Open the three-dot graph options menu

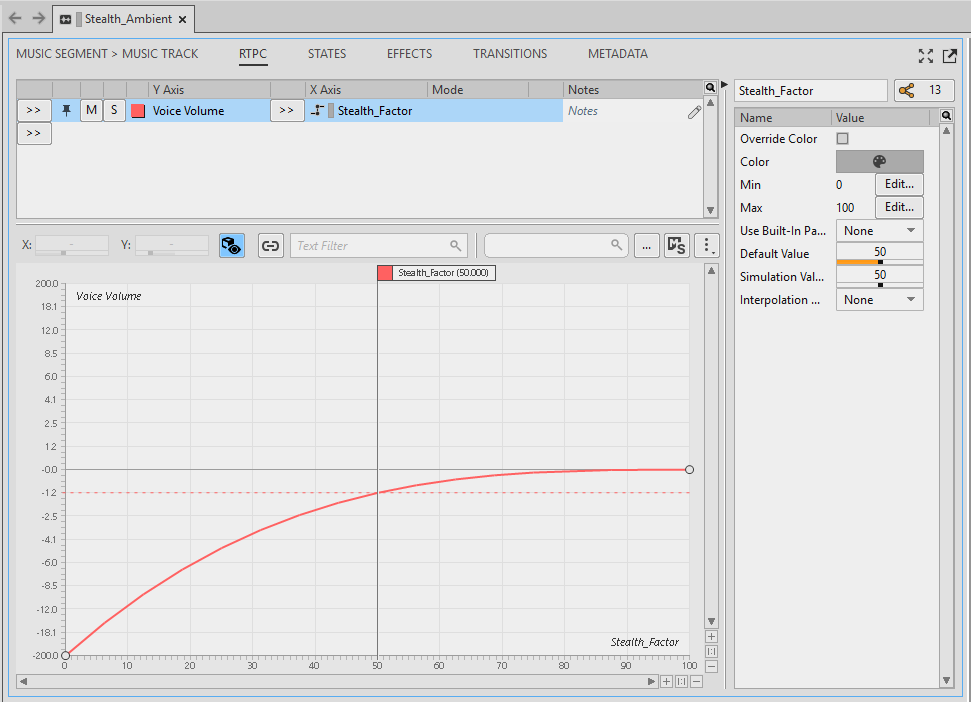pos(706,246)
